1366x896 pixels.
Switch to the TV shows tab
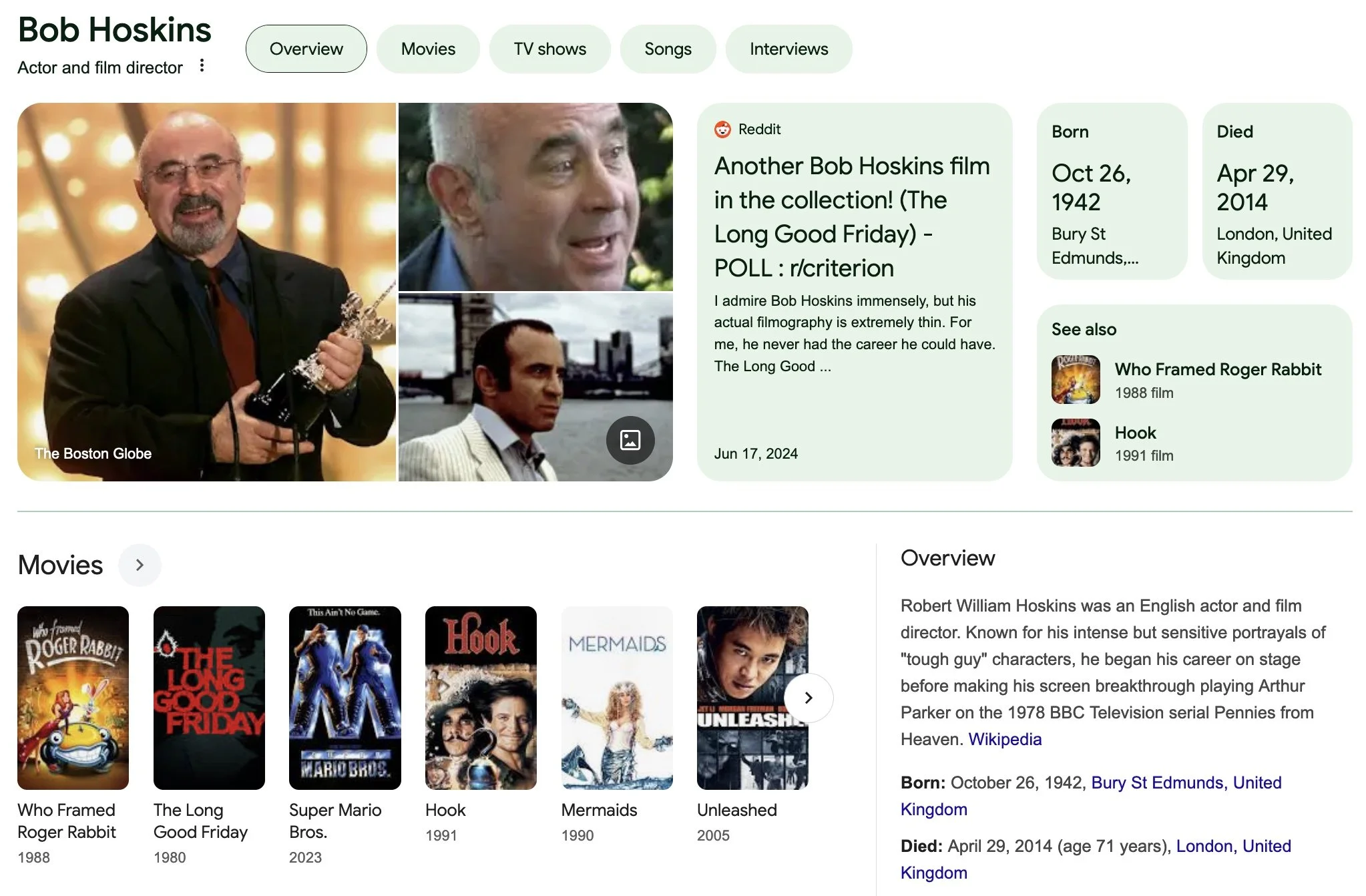[x=549, y=49]
